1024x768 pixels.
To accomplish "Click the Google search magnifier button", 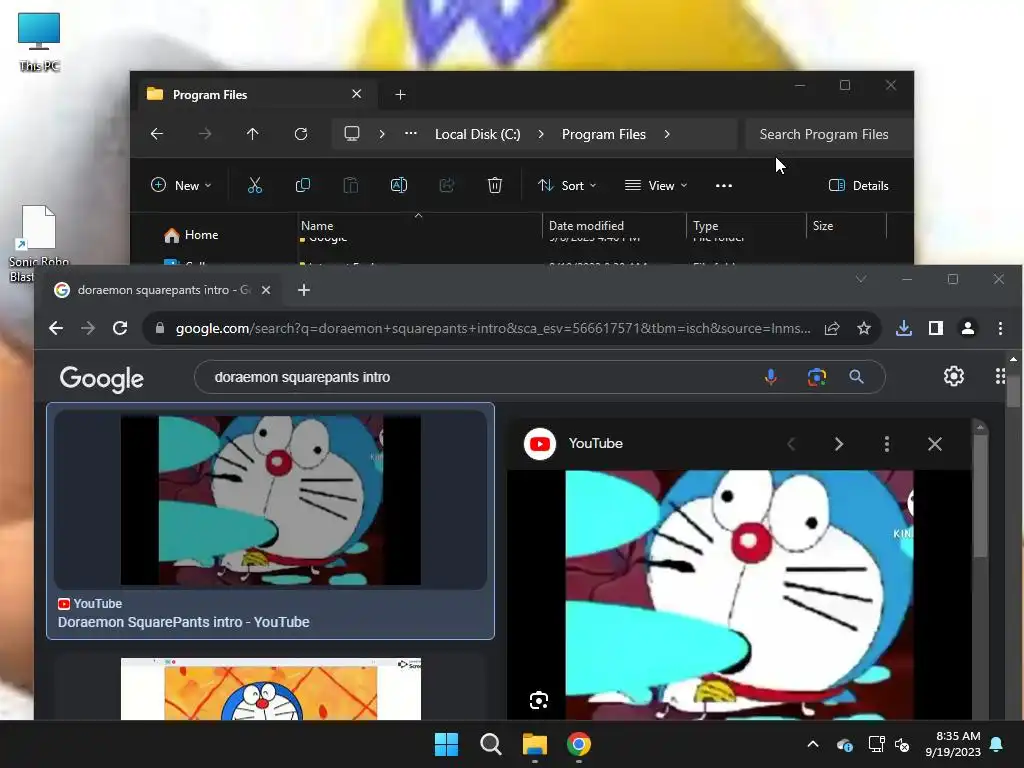I will point(856,377).
